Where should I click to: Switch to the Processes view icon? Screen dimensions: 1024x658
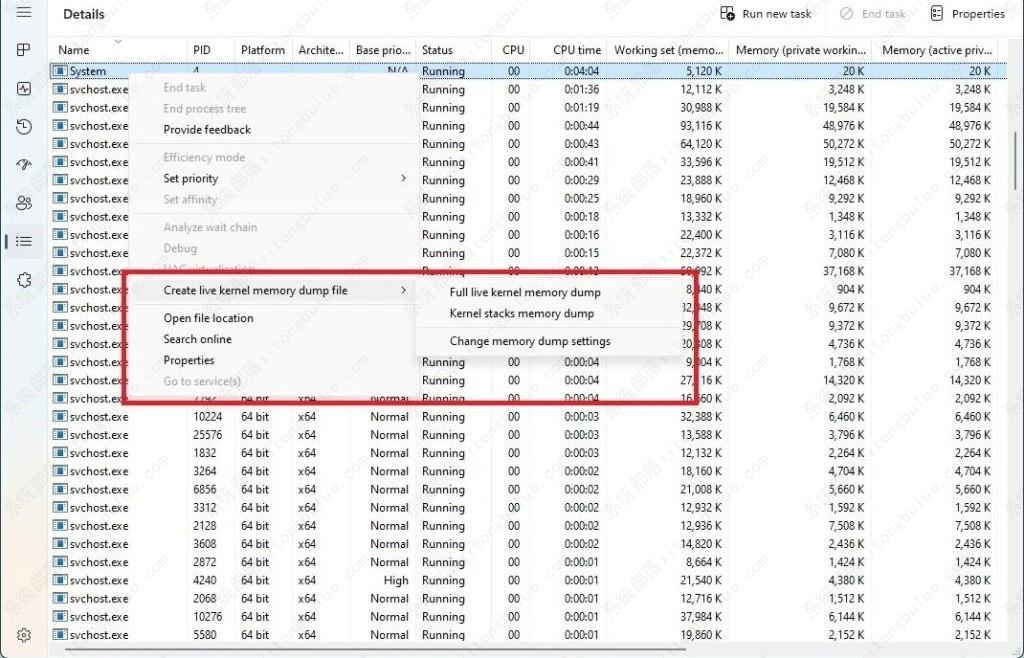[x=24, y=50]
